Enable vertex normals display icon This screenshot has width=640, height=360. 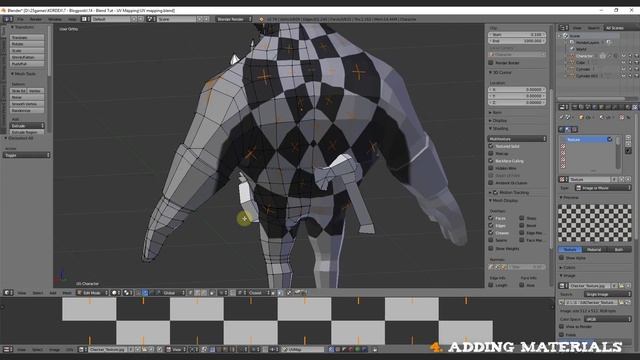491,267
